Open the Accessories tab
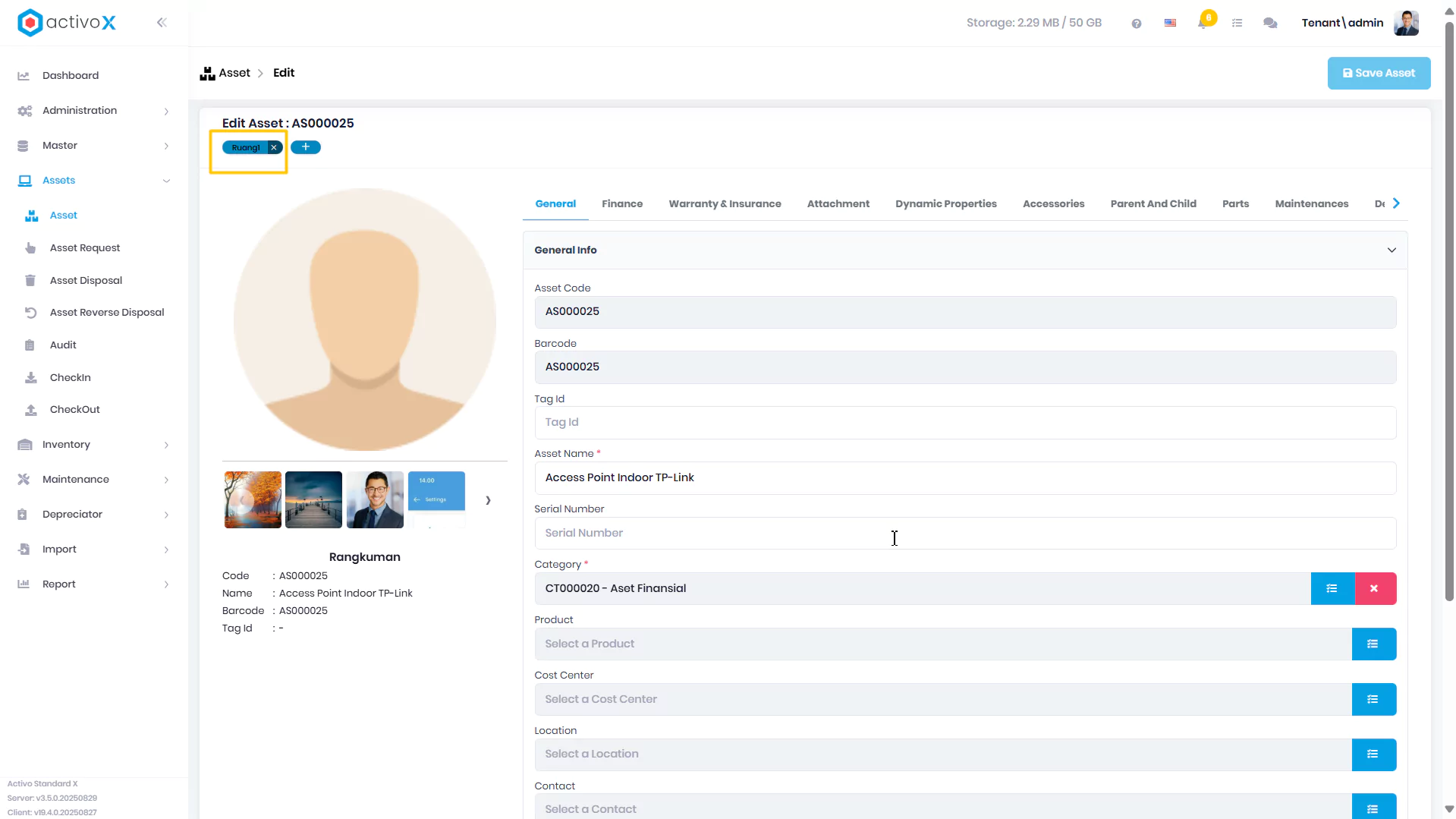 point(1053,203)
